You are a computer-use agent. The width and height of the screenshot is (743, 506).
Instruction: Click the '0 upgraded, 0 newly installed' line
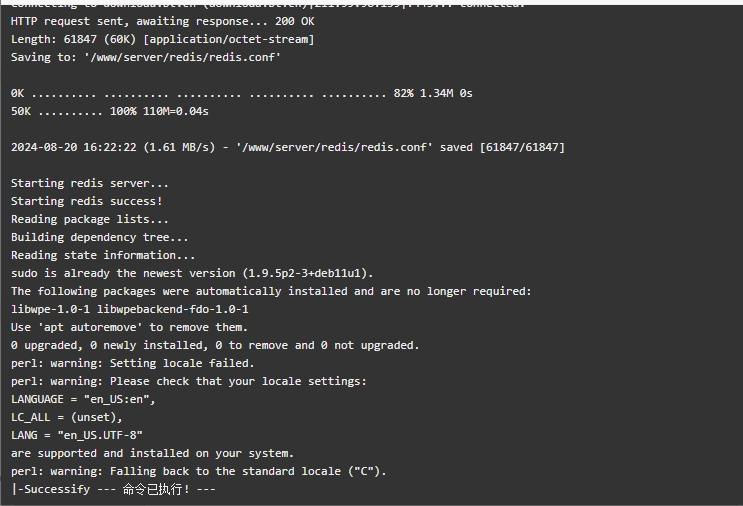(x=215, y=345)
